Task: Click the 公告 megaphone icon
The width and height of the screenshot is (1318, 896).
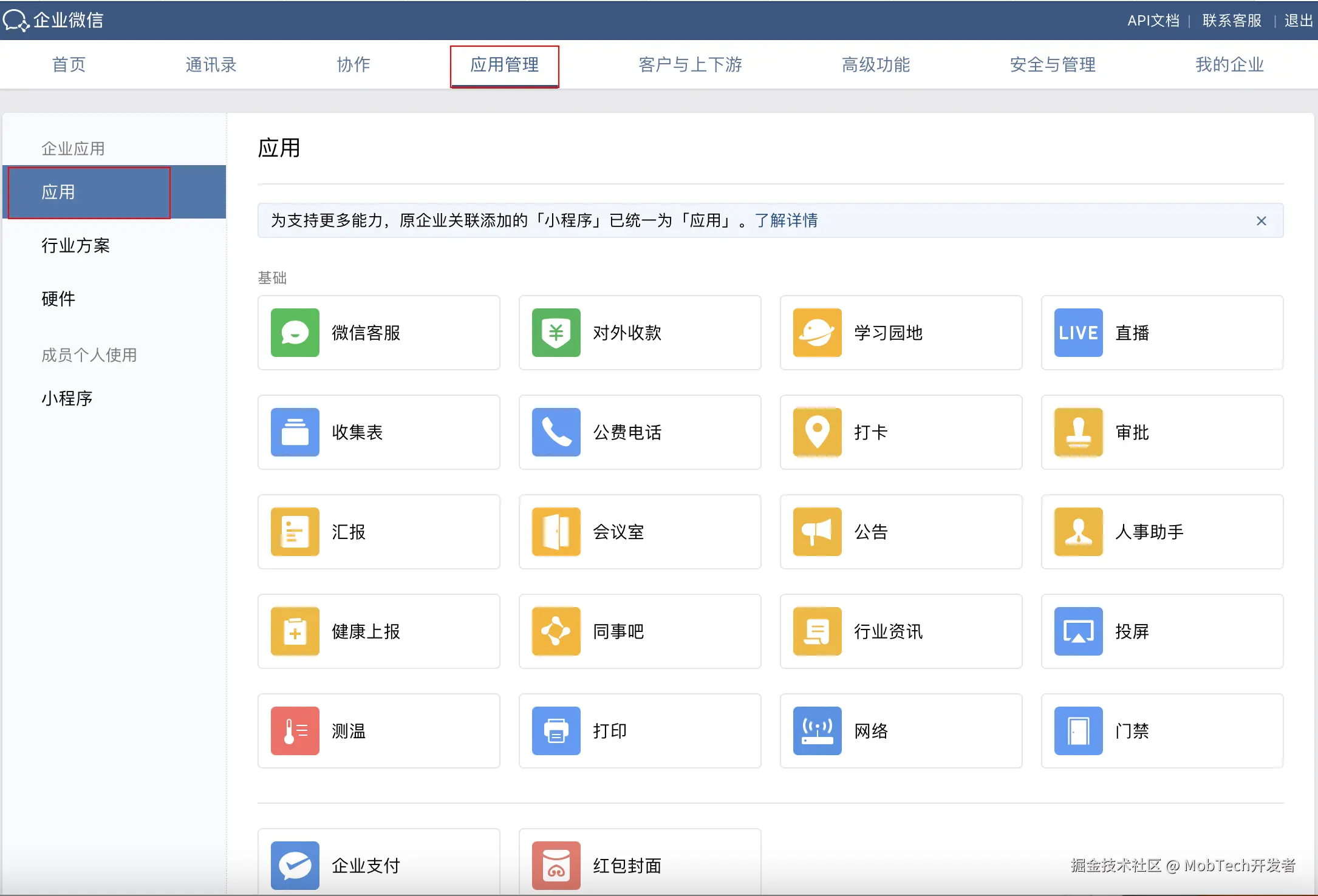Action: [817, 532]
